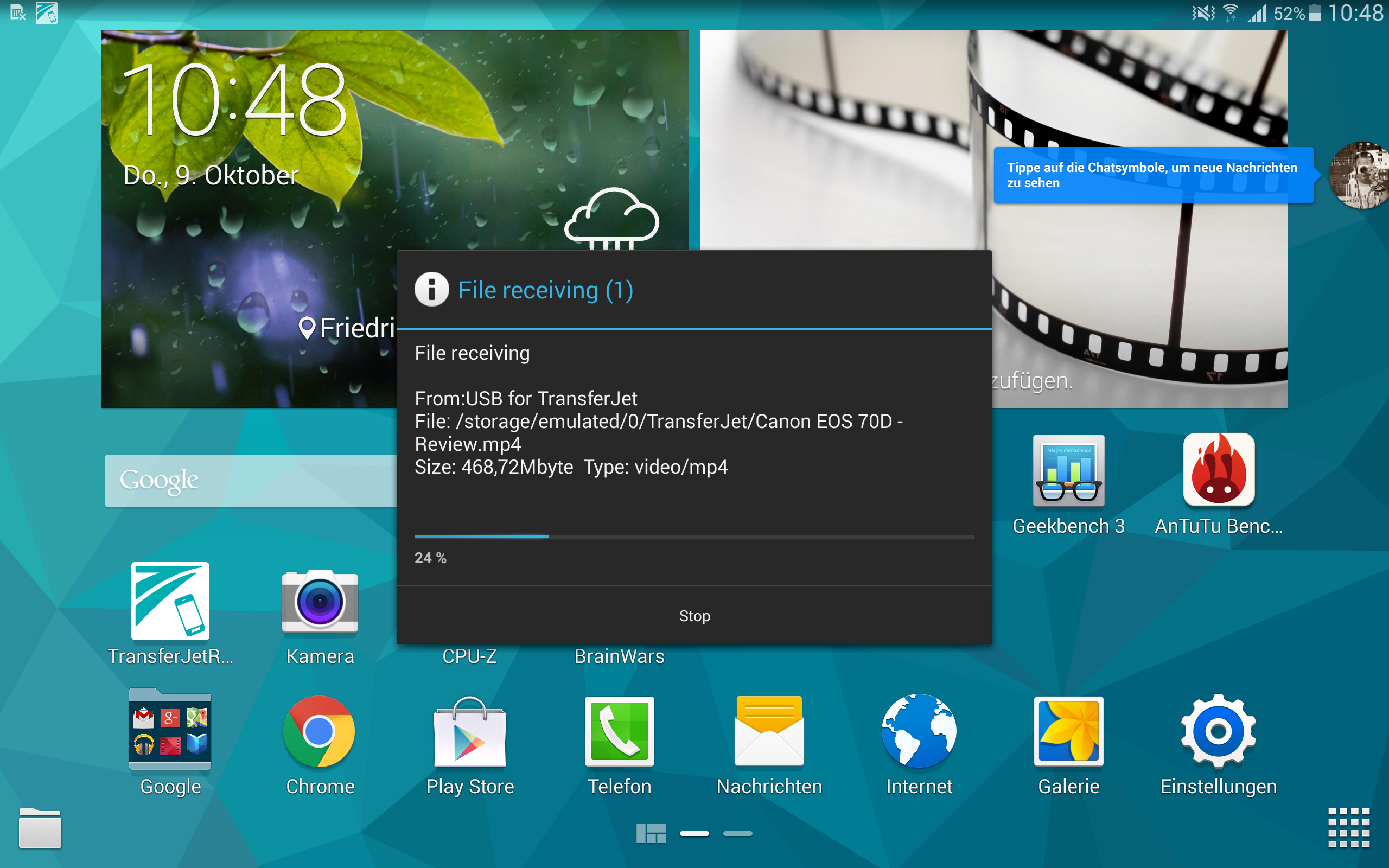Viewport: 1389px width, 868px height.
Task: Open the magazine home page indicator
Action: pos(651,834)
